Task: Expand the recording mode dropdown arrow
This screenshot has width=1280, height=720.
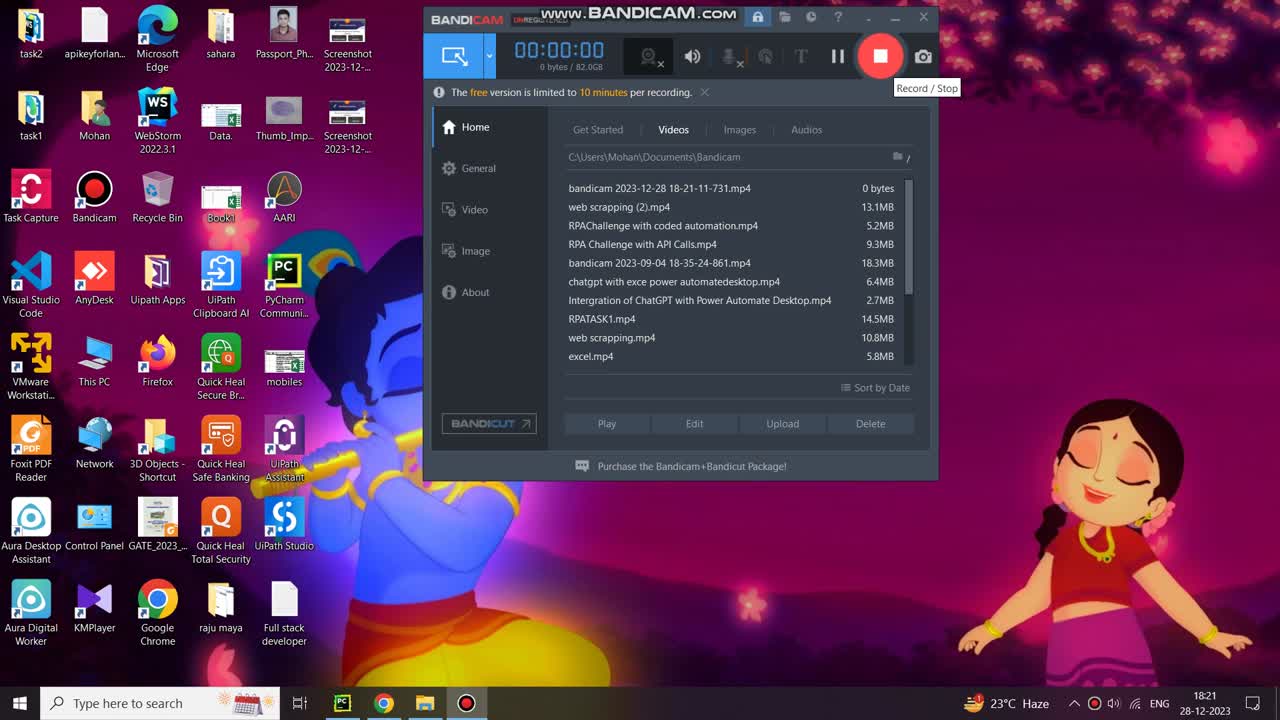Action: [489, 57]
